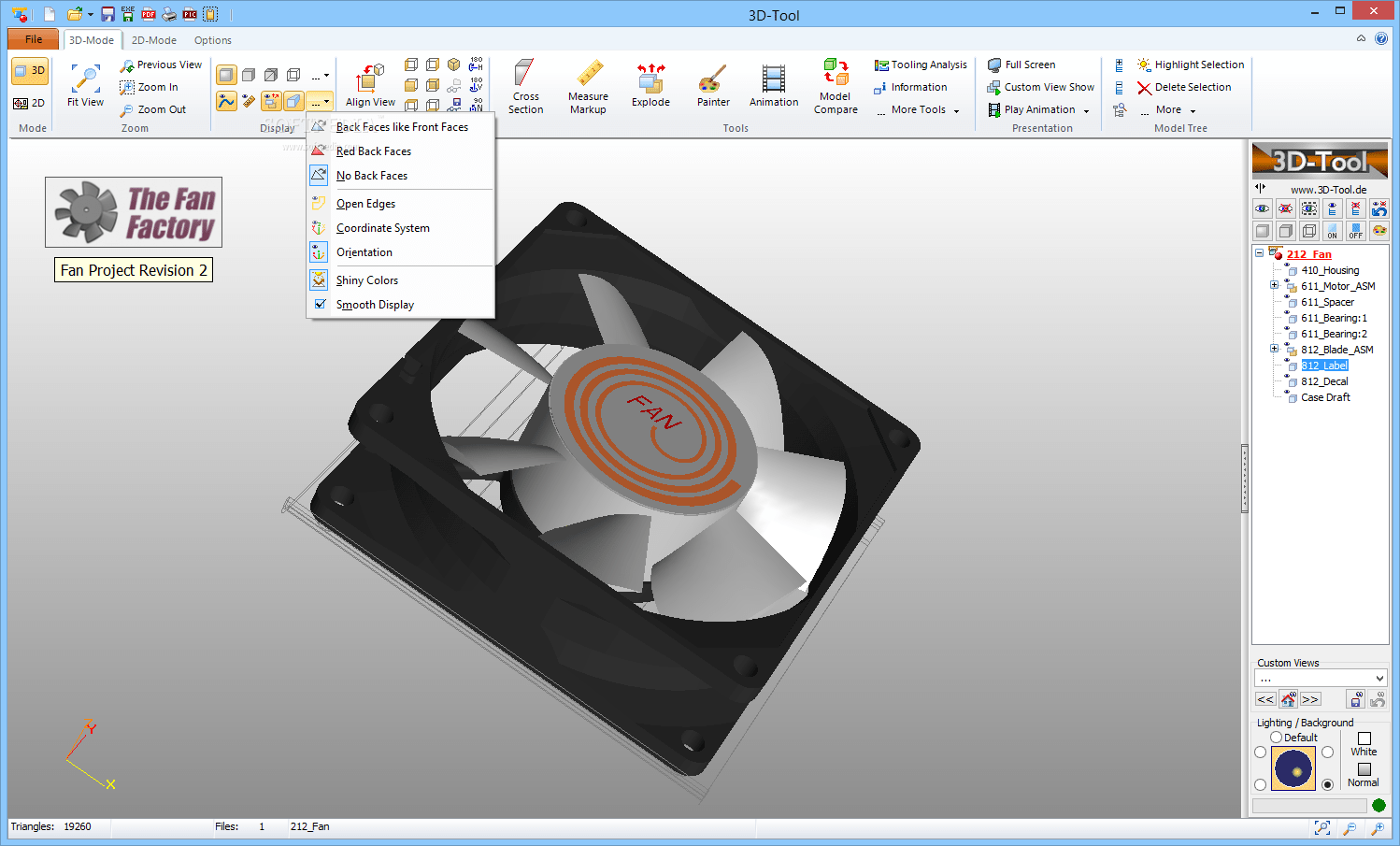The width and height of the screenshot is (1400, 846).
Task: Select the Cross Section tool
Action: [525, 86]
